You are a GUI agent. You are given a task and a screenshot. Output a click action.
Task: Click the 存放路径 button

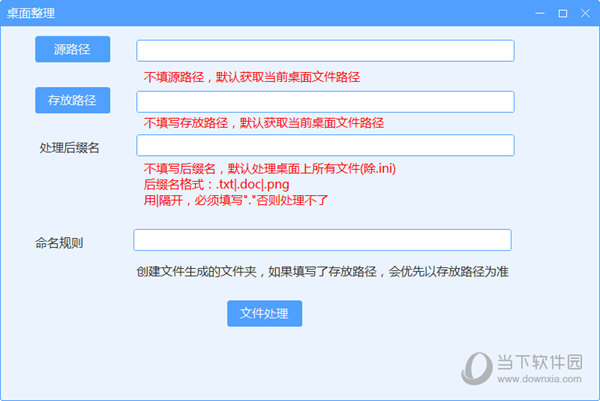73,100
